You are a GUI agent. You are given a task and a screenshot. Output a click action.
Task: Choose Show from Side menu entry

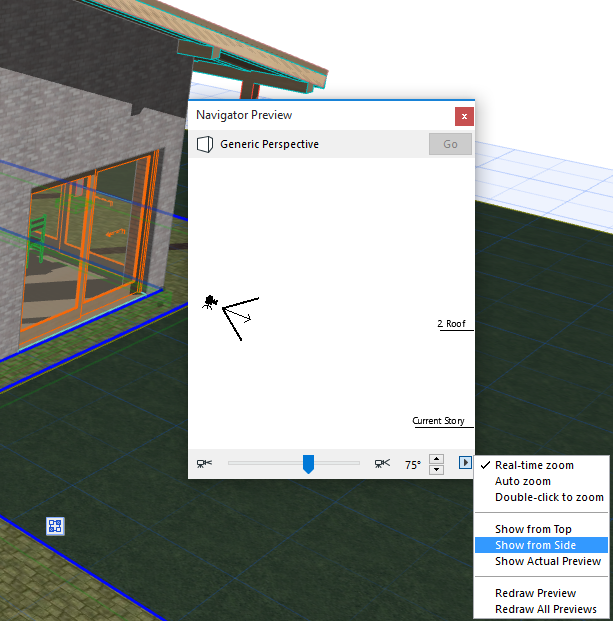point(541,545)
